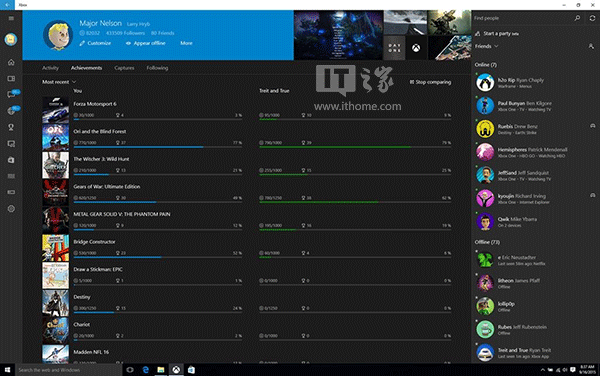Open Game DVR icon in the sidebar
Screen dimensions: 600x376
coord(11,144)
